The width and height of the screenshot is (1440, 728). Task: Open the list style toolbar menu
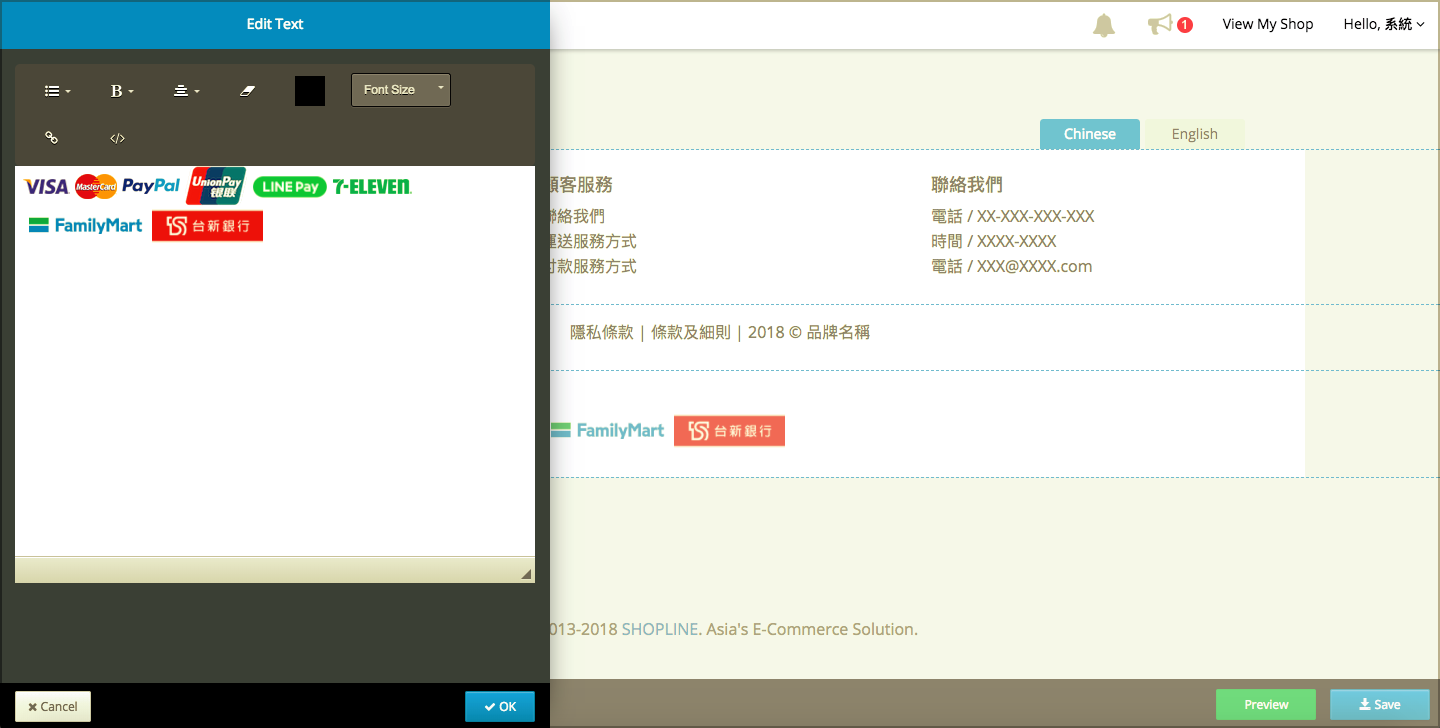57,91
